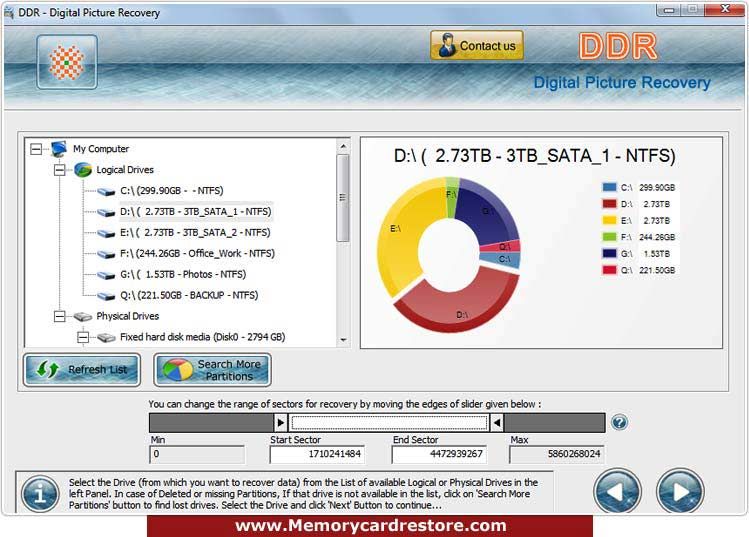Image resolution: width=749 pixels, height=537 pixels.
Task: Click the Min value field
Action: tap(197, 454)
